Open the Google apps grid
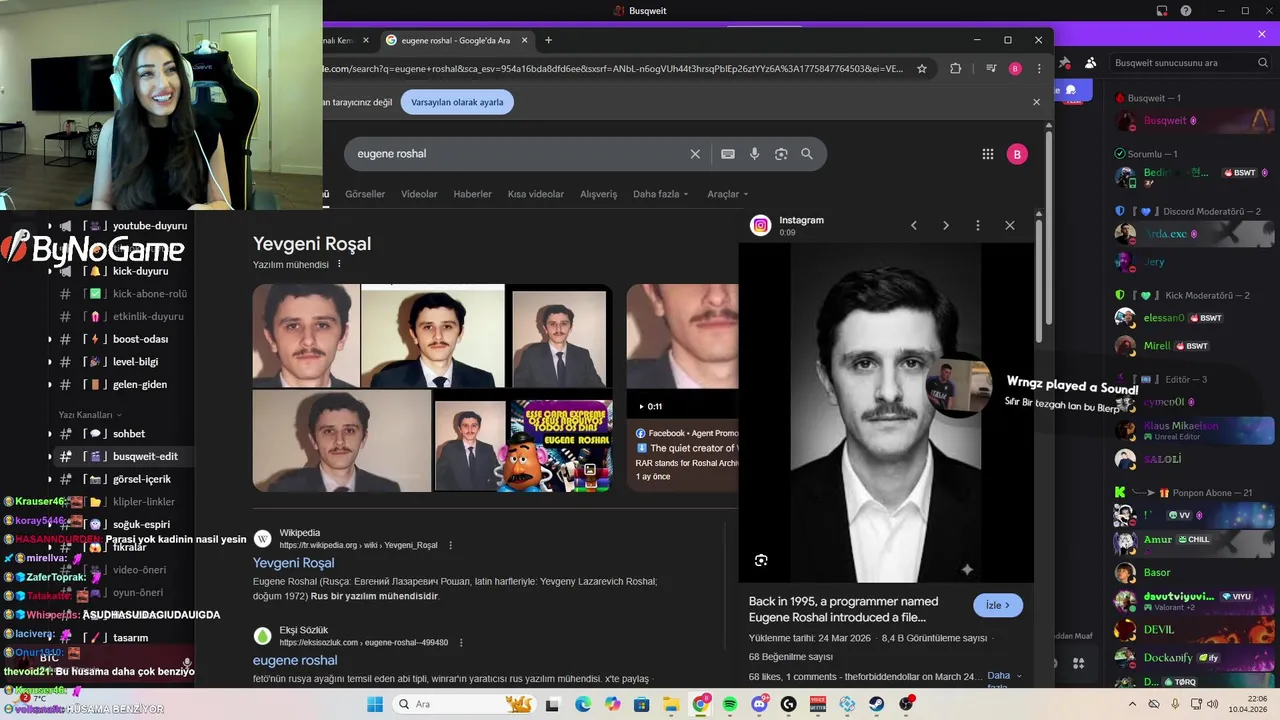Screen dimensions: 1280x720 pyautogui.click(x=987, y=154)
